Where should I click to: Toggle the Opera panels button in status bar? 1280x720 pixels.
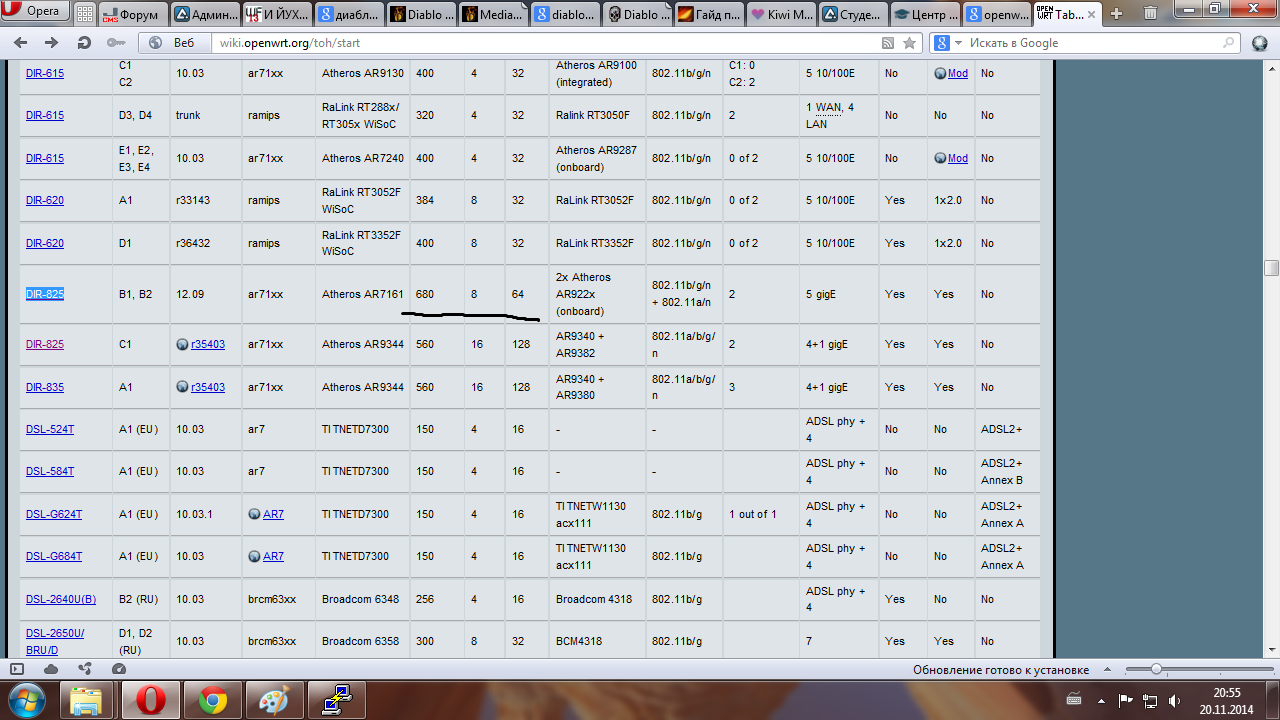point(17,669)
